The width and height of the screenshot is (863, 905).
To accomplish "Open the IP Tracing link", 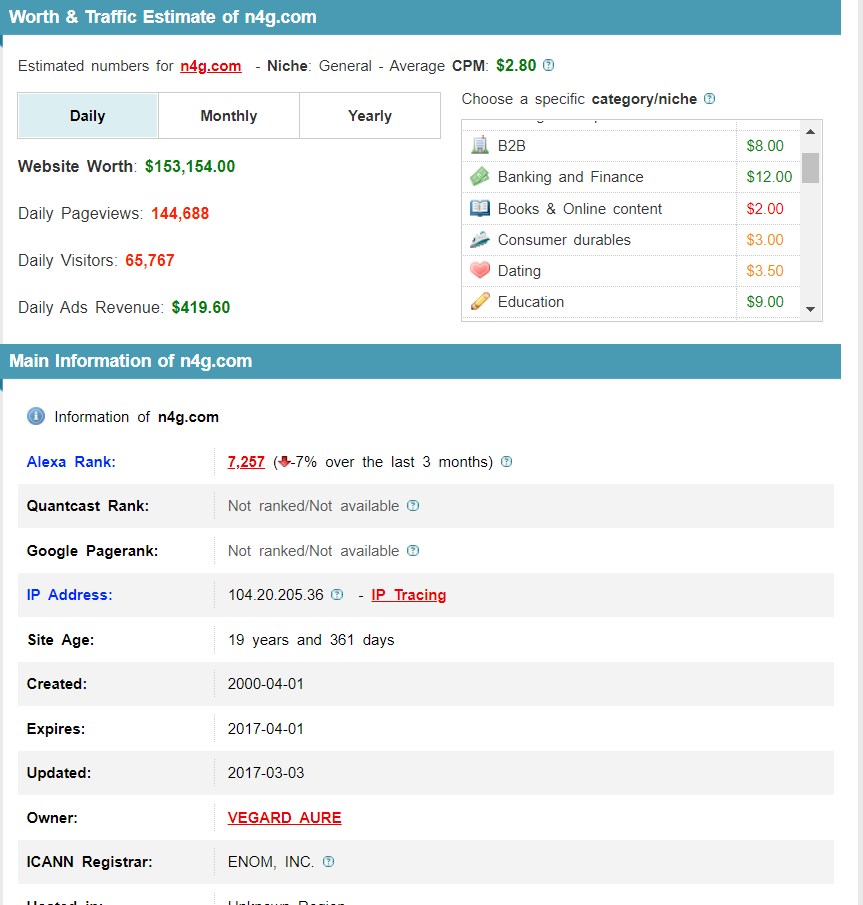I will pyautogui.click(x=409, y=595).
